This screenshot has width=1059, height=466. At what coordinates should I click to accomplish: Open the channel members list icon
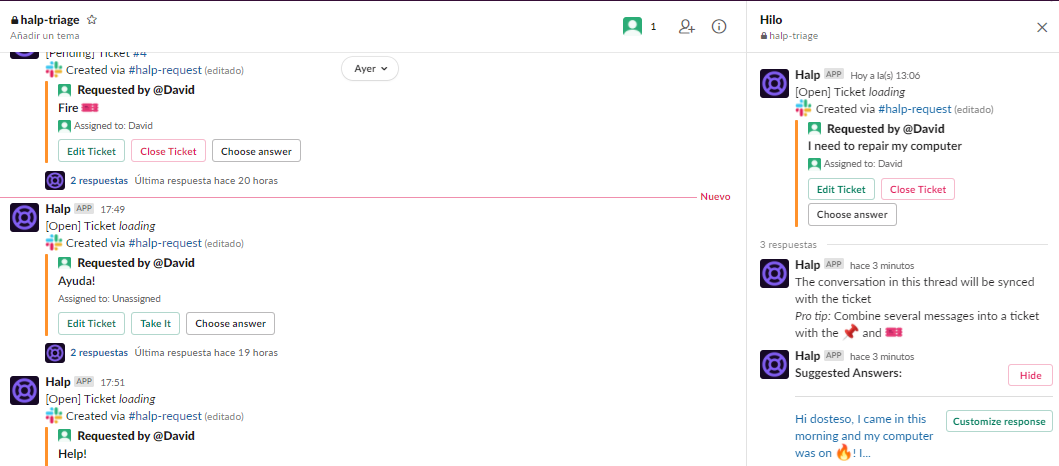[x=632, y=26]
